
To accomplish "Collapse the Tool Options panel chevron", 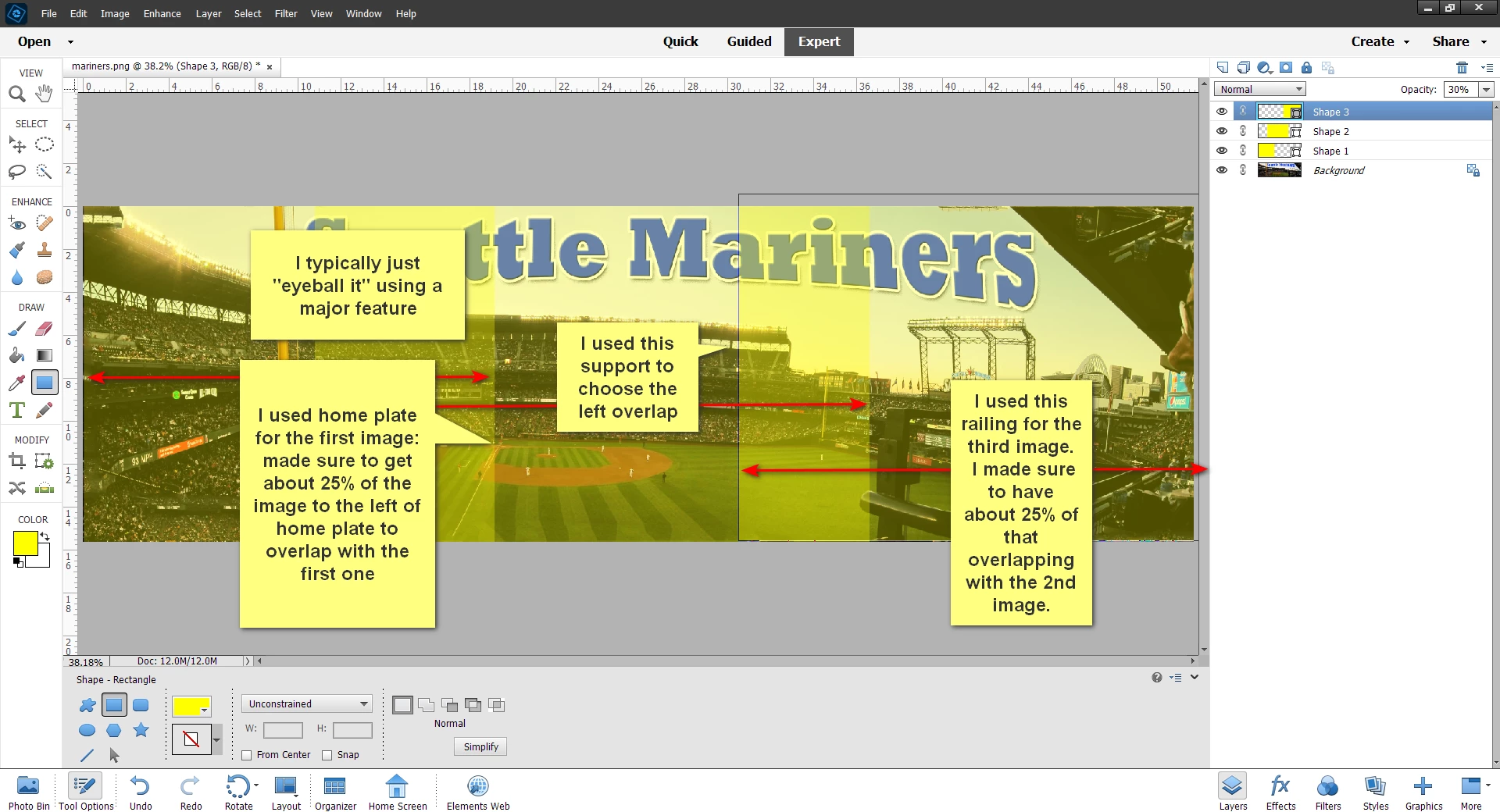I will pos(1195,678).
